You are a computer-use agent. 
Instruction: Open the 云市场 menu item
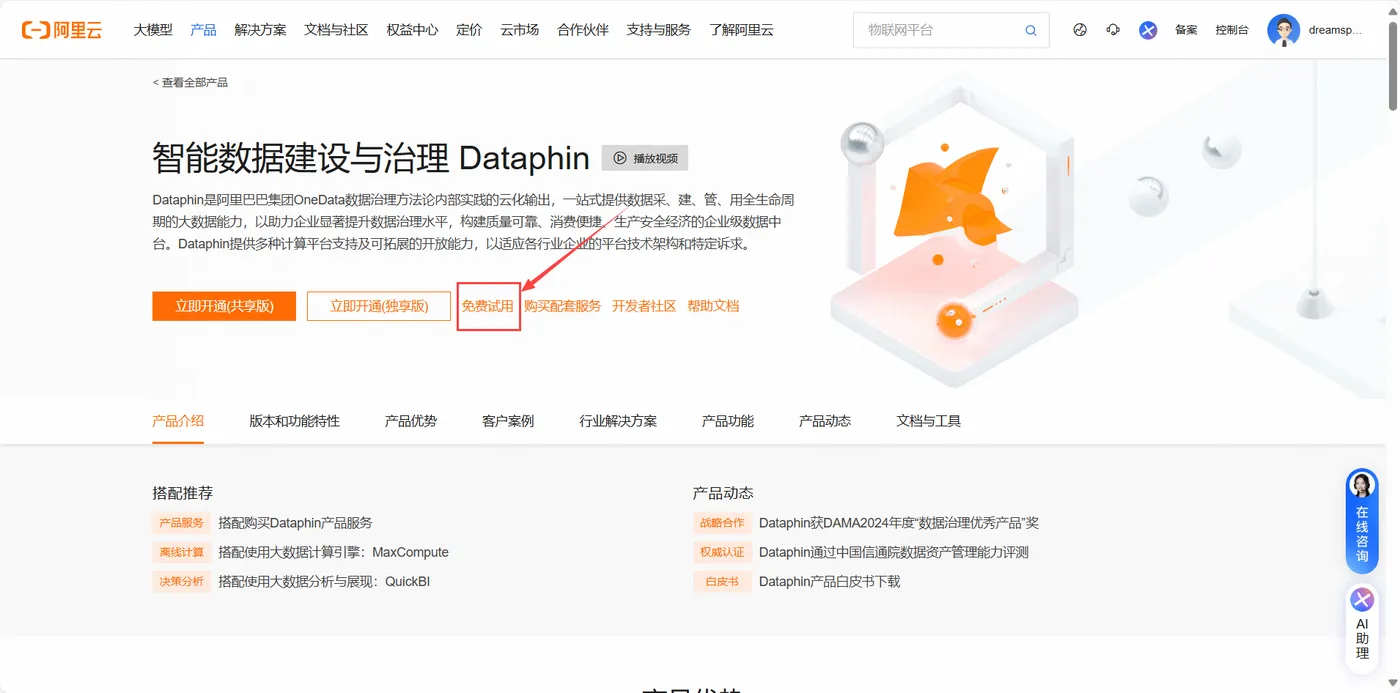[520, 30]
